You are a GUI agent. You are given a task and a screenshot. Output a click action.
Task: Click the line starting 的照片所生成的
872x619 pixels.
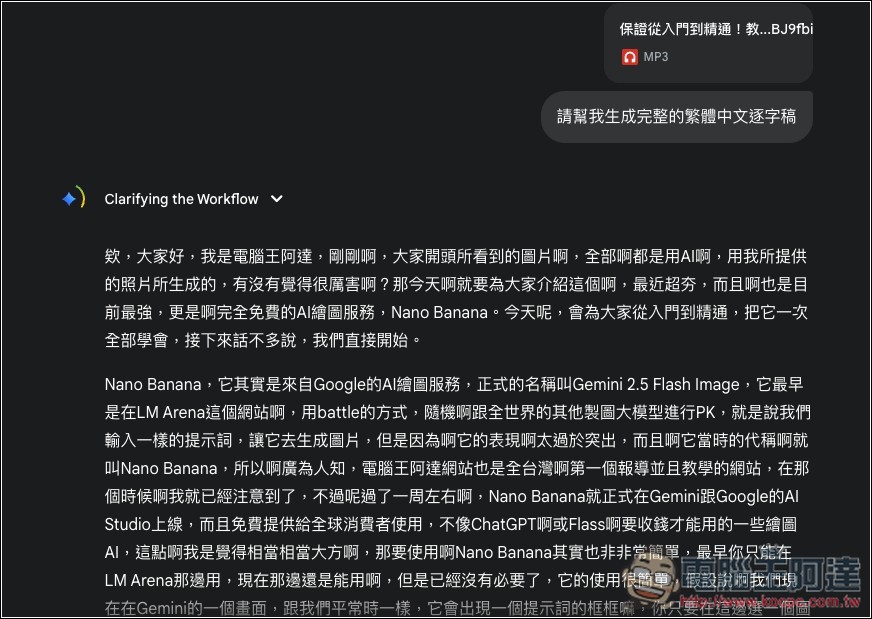(x=455, y=285)
